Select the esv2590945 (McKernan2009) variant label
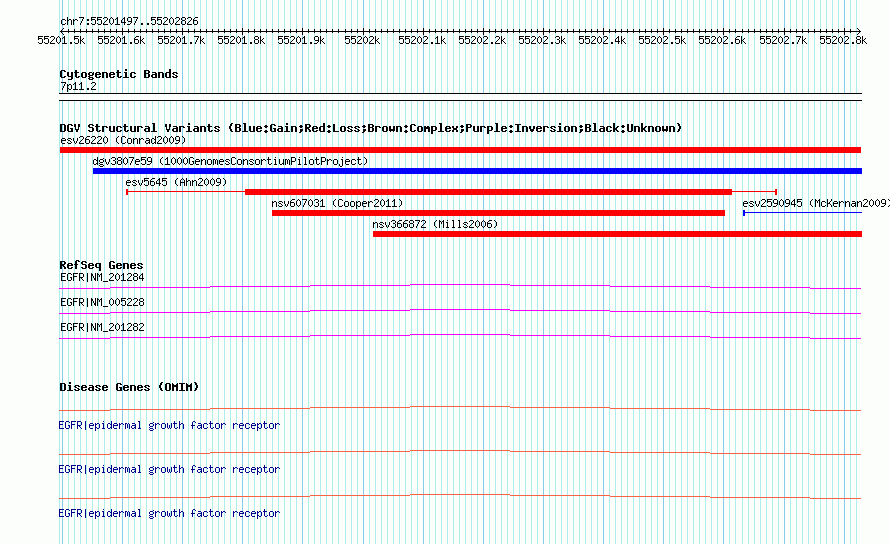This screenshot has height=544, width=890. tap(816, 203)
